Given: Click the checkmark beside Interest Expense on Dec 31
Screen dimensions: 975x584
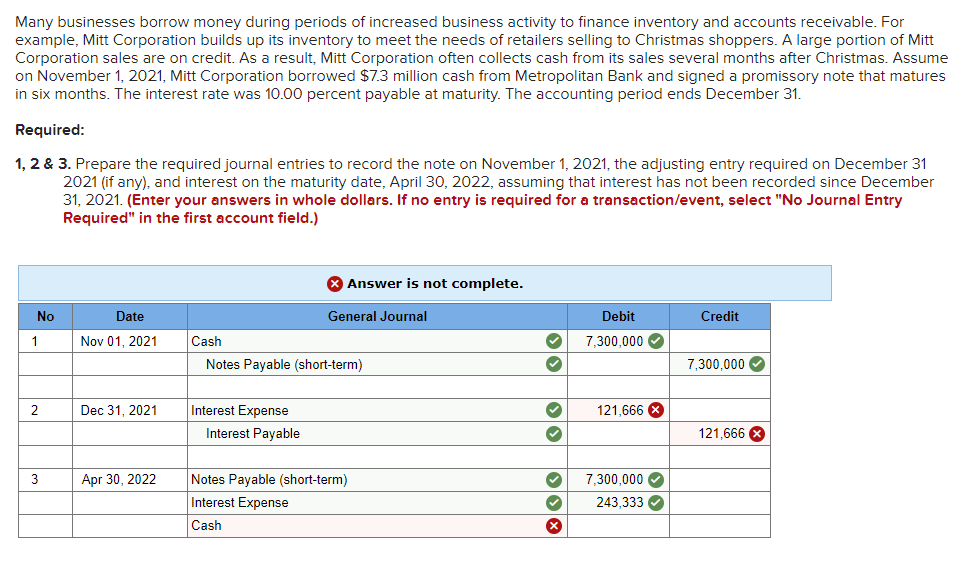Looking at the screenshot, I should click(x=553, y=409).
